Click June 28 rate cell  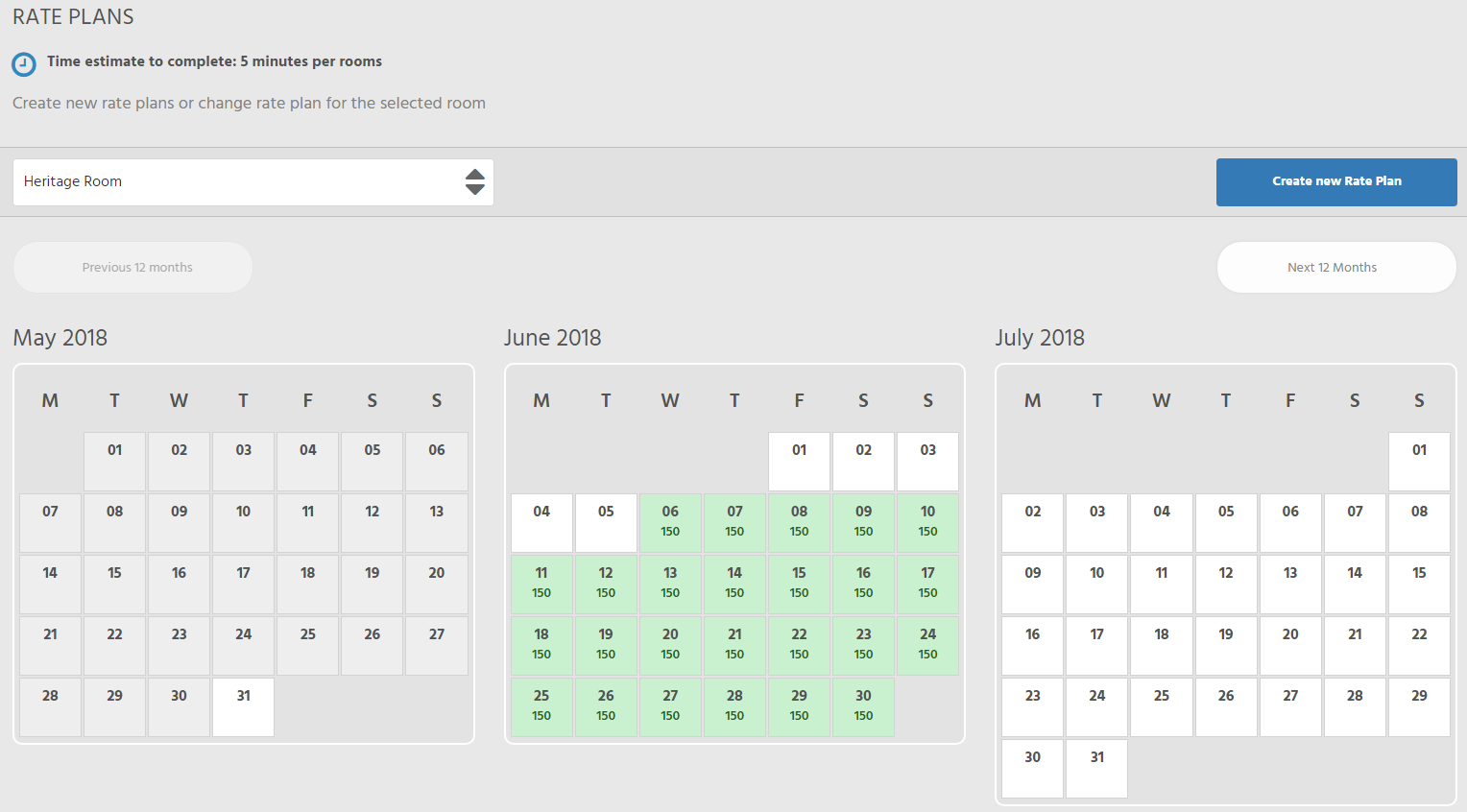click(735, 707)
